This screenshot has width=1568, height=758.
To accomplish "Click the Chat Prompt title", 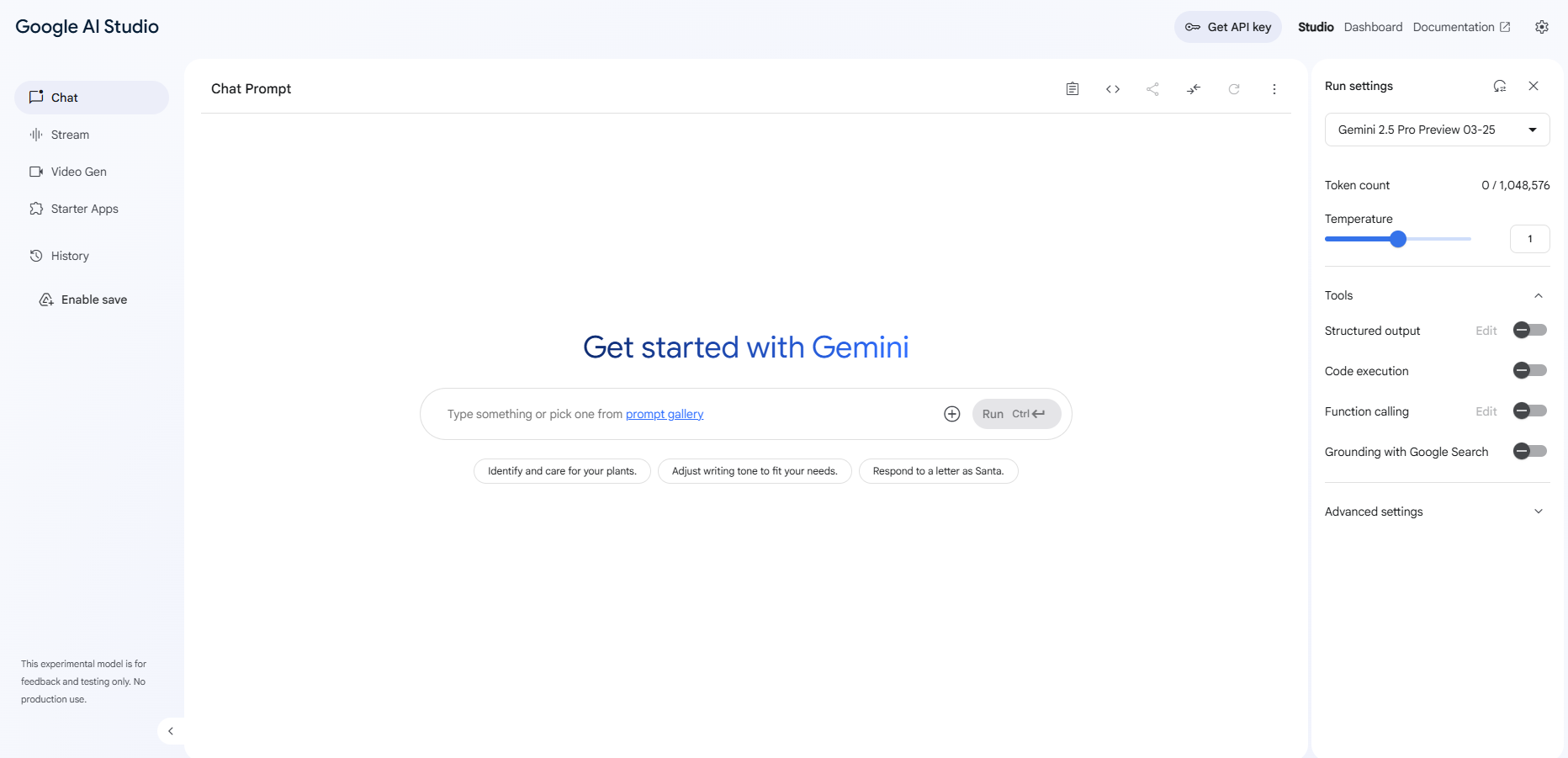I will pyautogui.click(x=251, y=89).
